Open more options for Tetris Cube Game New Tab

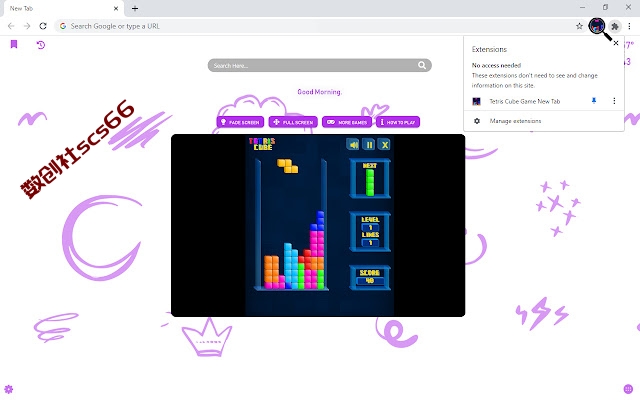coord(614,101)
